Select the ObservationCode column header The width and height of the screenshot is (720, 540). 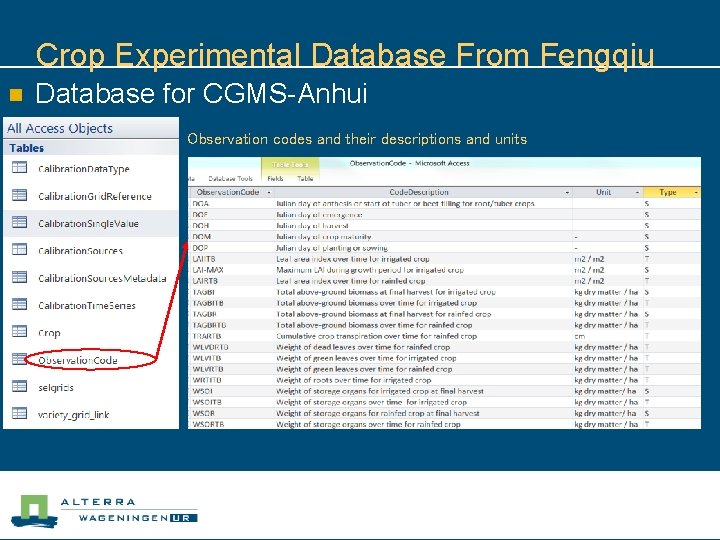coord(228,192)
